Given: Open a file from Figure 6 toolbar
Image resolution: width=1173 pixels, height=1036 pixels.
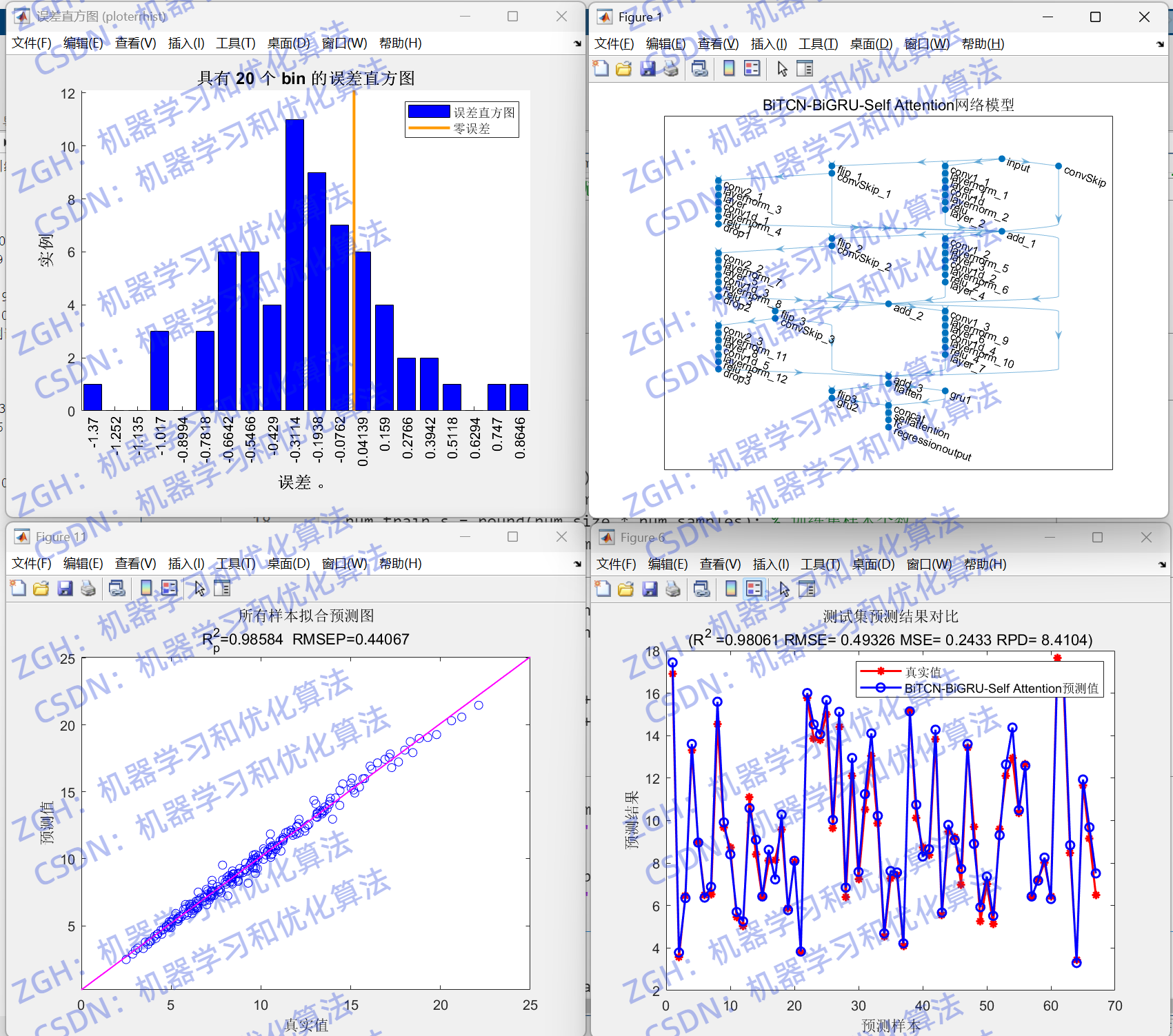Looking at the screenshot, I should pos(624,589).
